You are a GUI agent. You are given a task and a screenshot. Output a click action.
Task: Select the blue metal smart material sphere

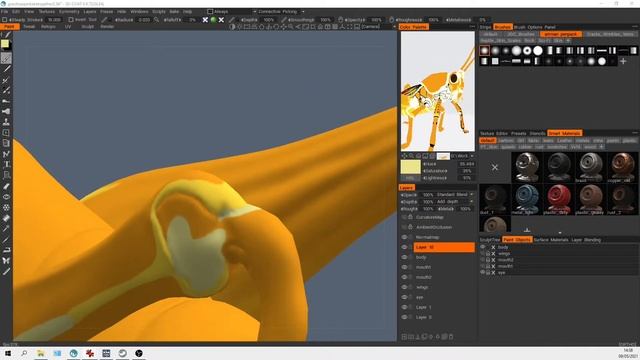tap(527, 199)
